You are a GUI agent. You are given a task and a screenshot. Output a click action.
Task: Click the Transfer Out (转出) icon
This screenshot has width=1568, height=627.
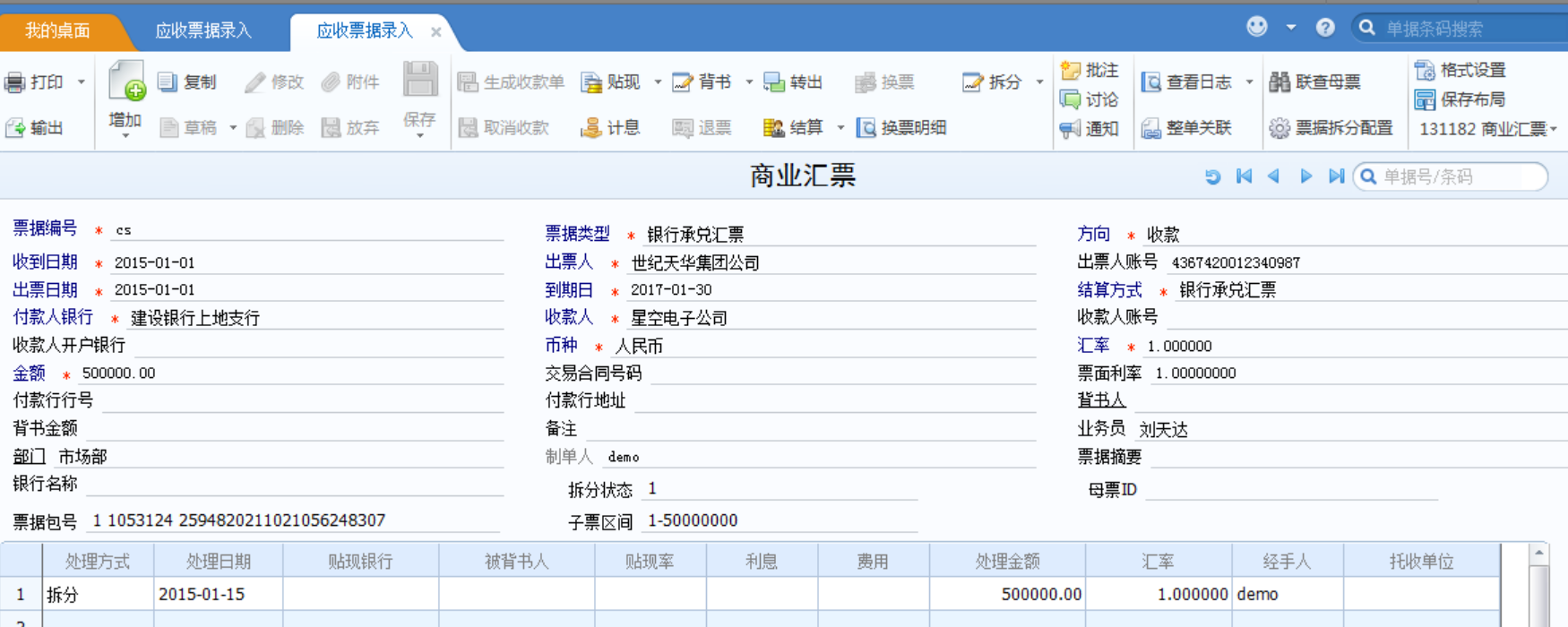click(x=774, y=82)
